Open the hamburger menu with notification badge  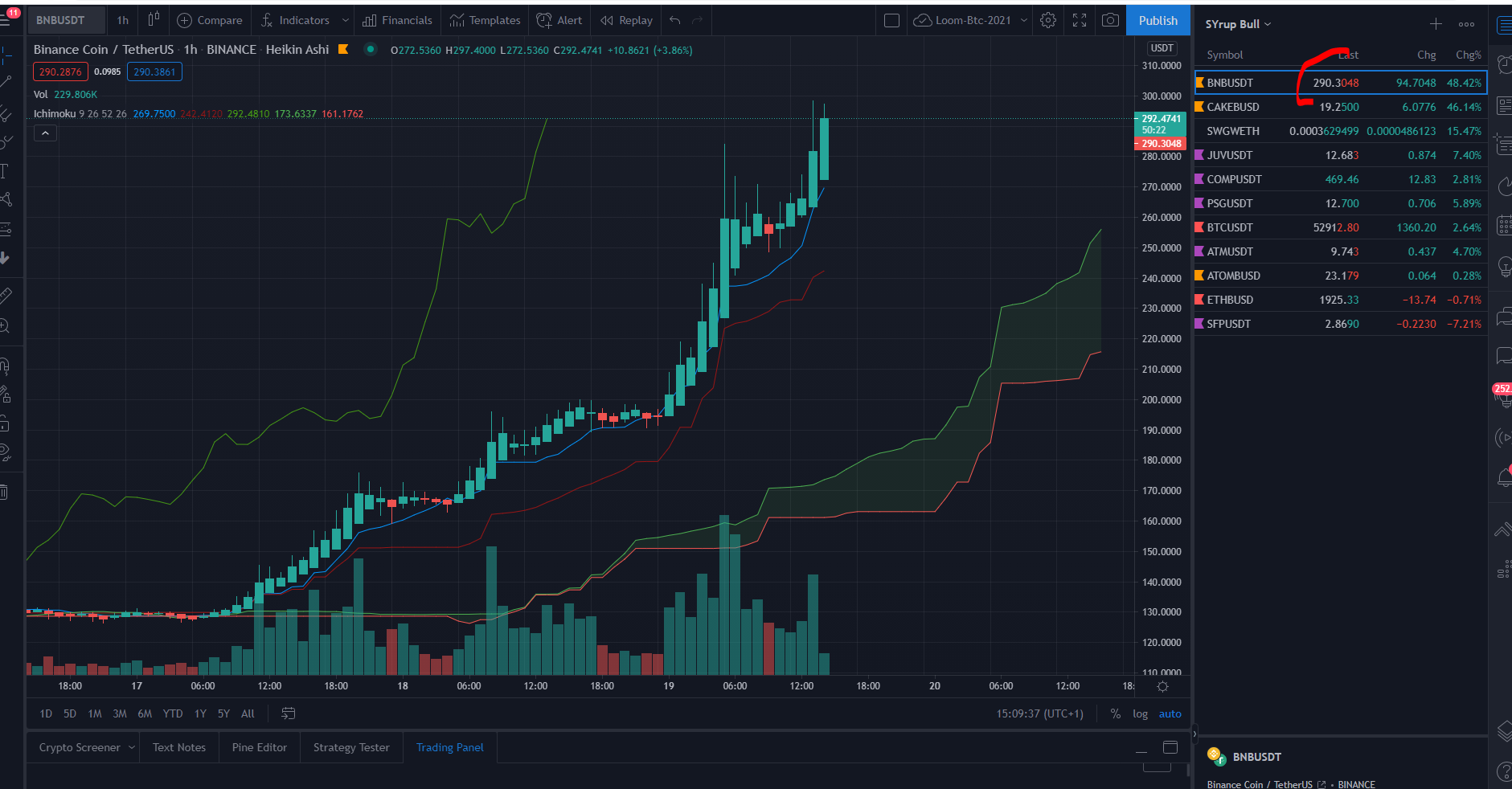(8, 18)
